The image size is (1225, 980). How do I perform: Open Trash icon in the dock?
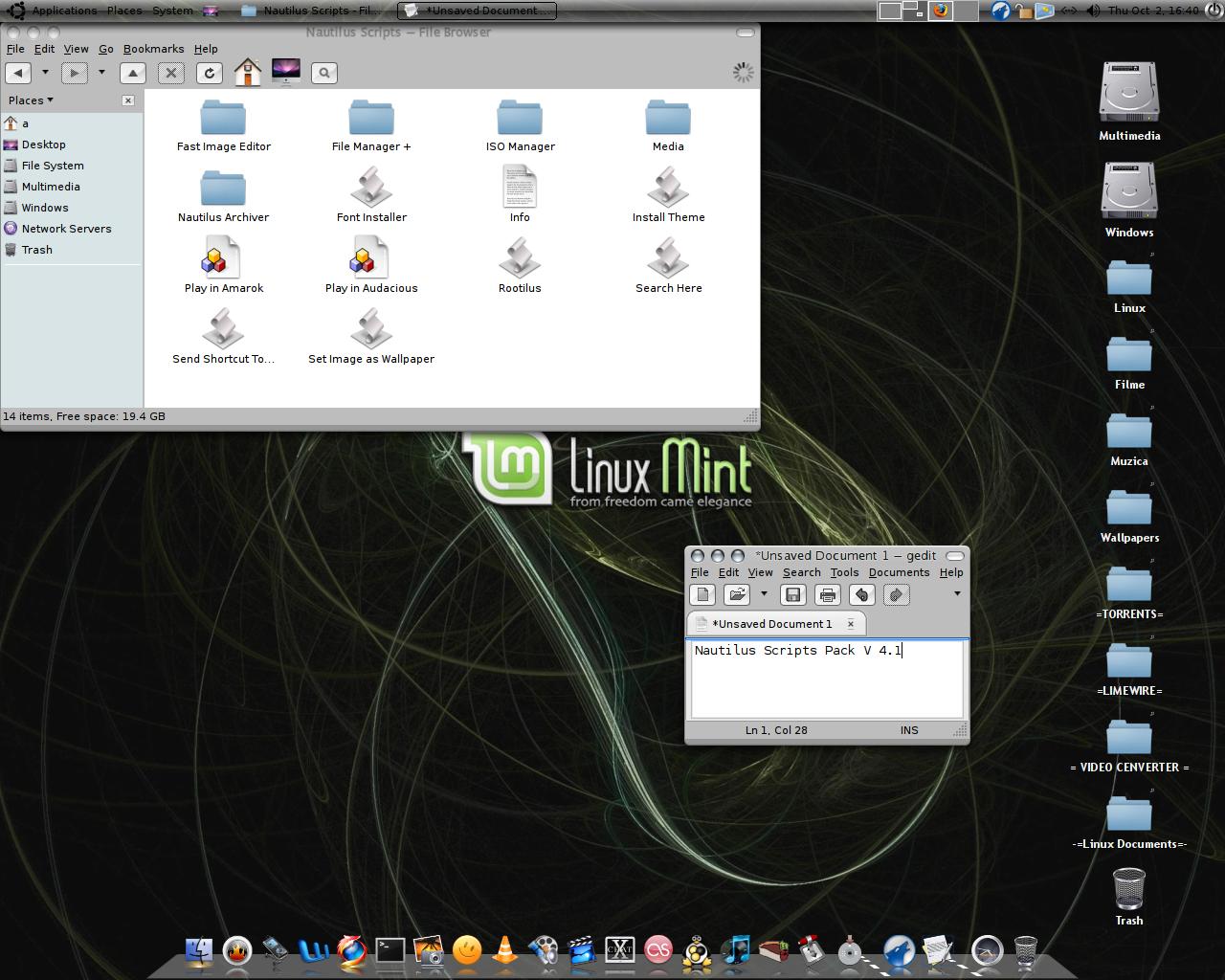[x=1025, y=950]
